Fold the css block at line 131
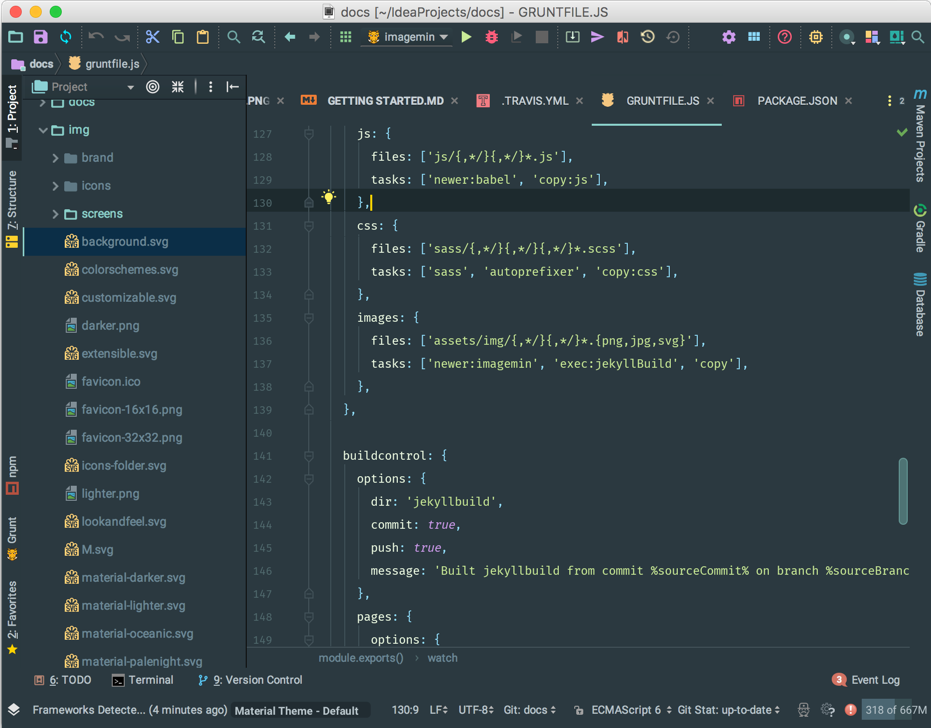Screen dimensions: 931x728 pos(309,226)
